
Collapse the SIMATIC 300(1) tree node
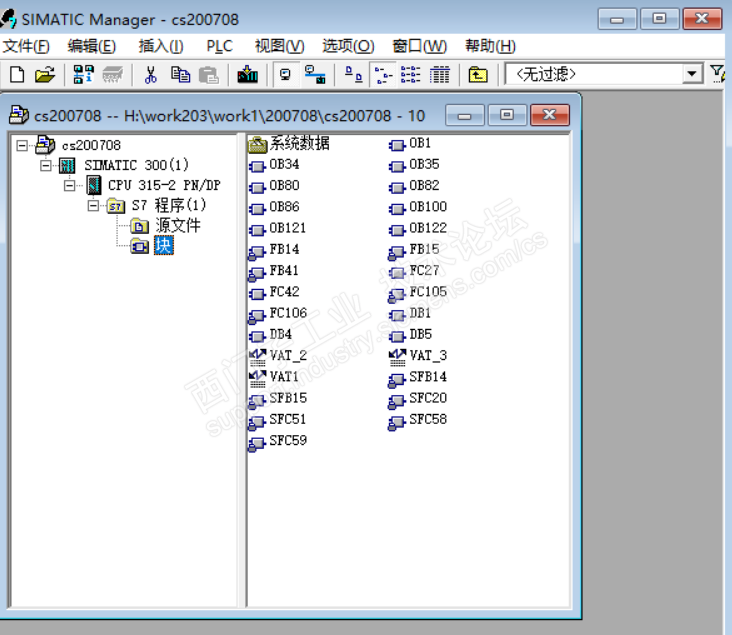tap(45, 165)
